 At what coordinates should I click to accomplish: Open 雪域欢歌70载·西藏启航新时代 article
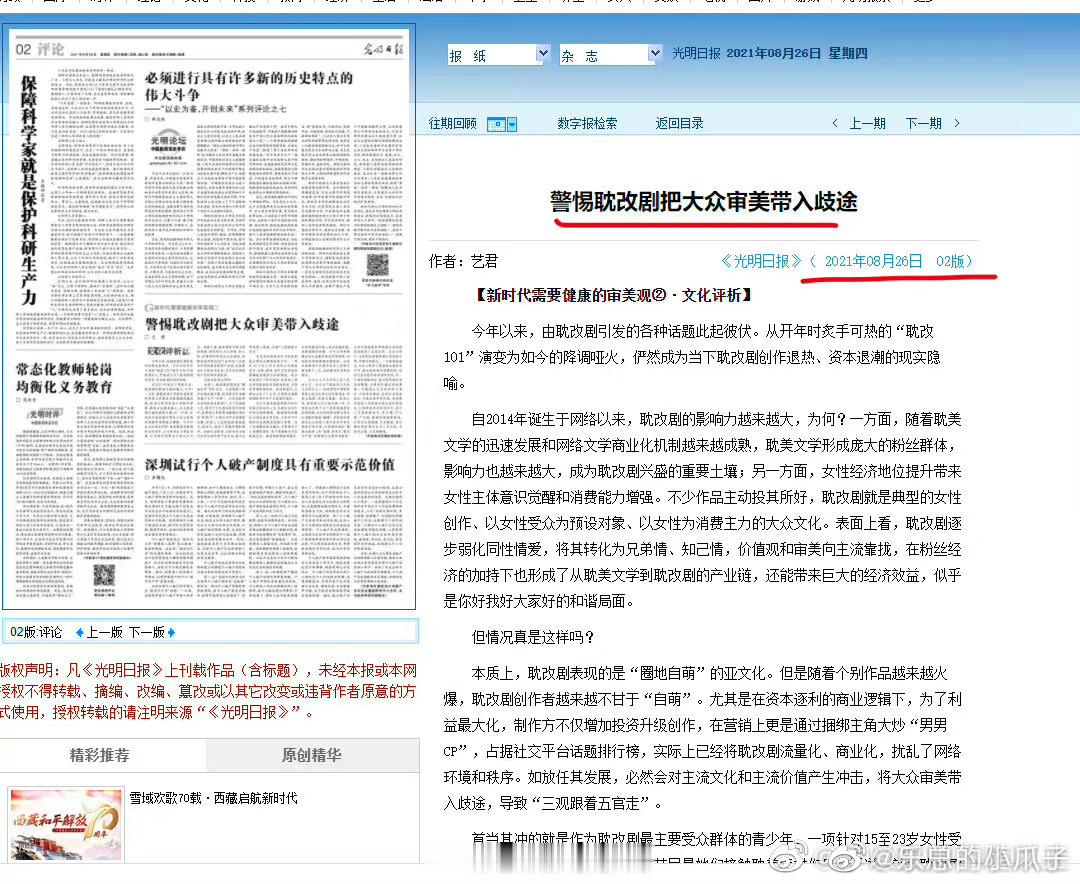coord(214,798)
